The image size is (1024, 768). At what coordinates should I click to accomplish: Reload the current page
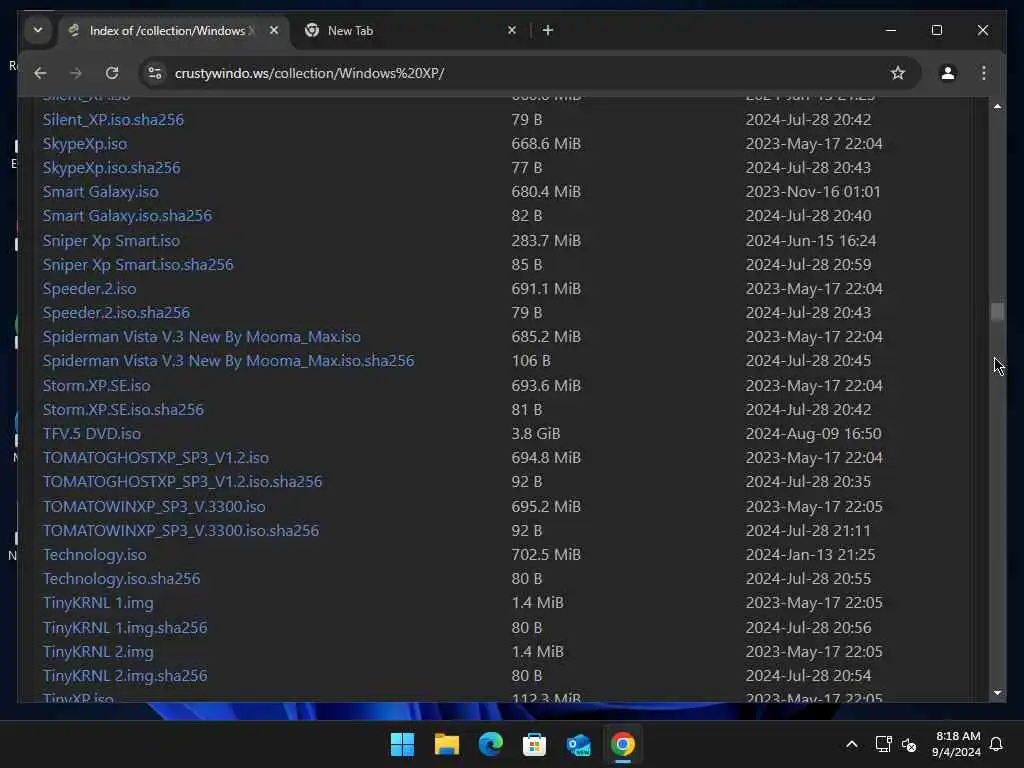click(112, 73)
